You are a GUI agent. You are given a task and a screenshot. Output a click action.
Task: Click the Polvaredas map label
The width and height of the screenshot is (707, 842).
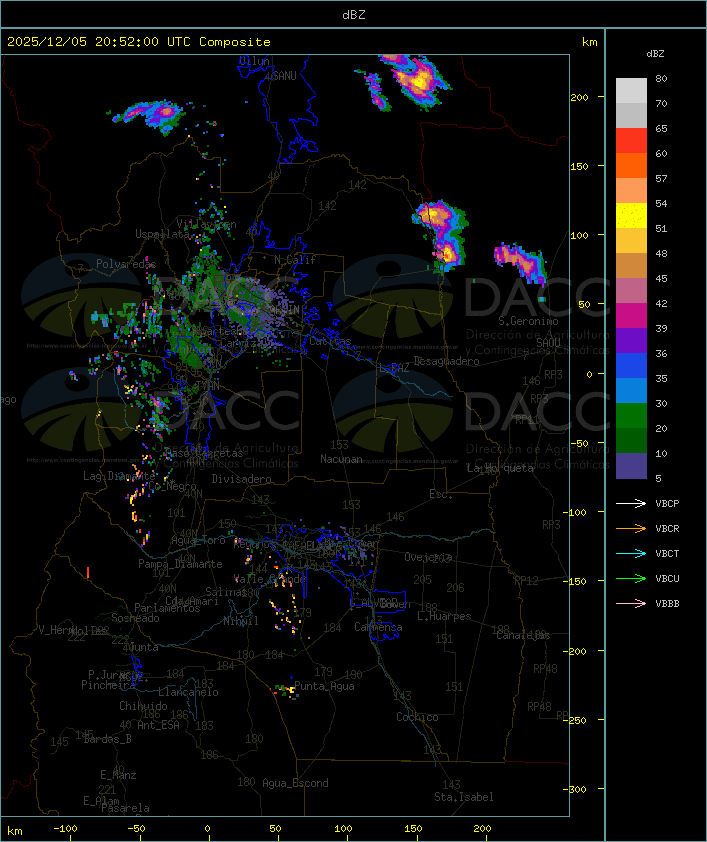(126, 264)
